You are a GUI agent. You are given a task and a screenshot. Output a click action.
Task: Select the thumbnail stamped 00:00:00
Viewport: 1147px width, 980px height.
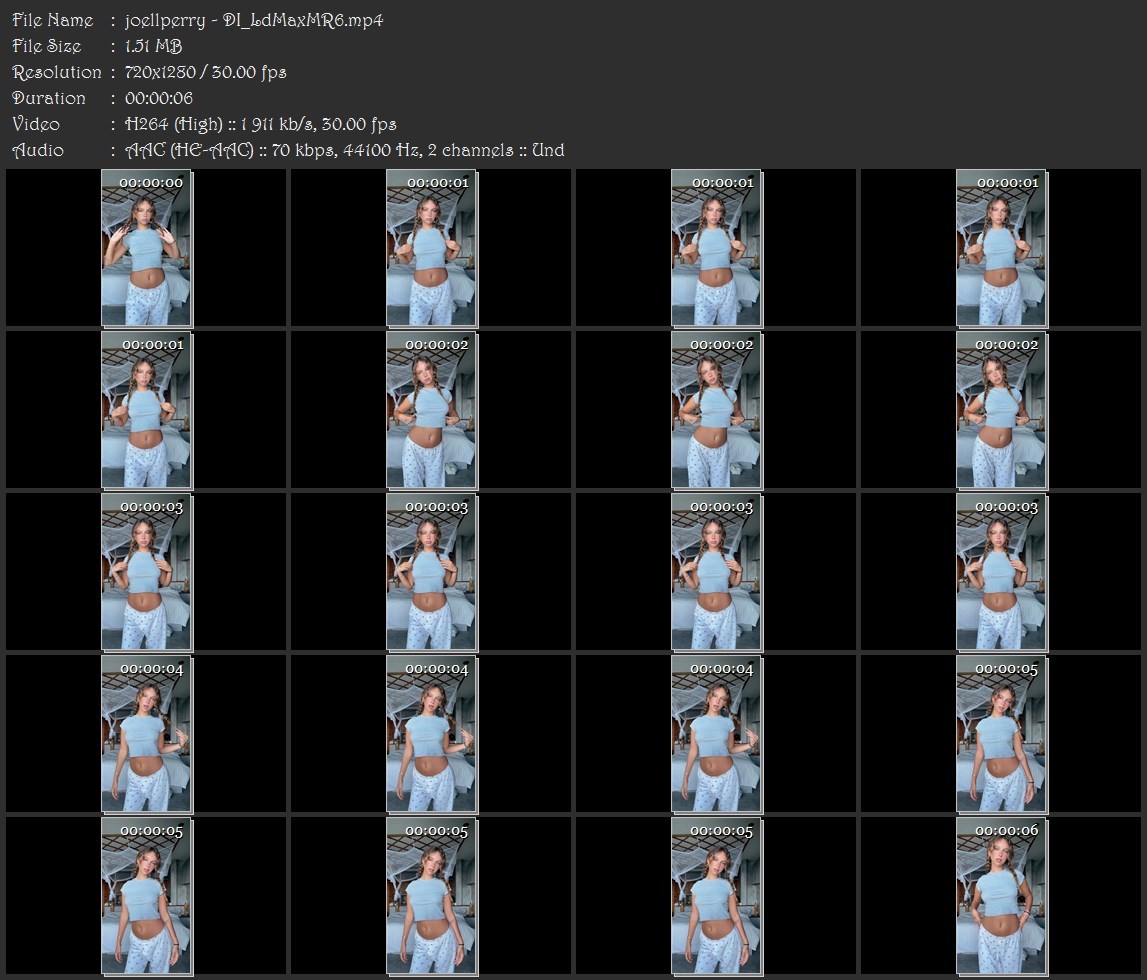tap(146, 248)
